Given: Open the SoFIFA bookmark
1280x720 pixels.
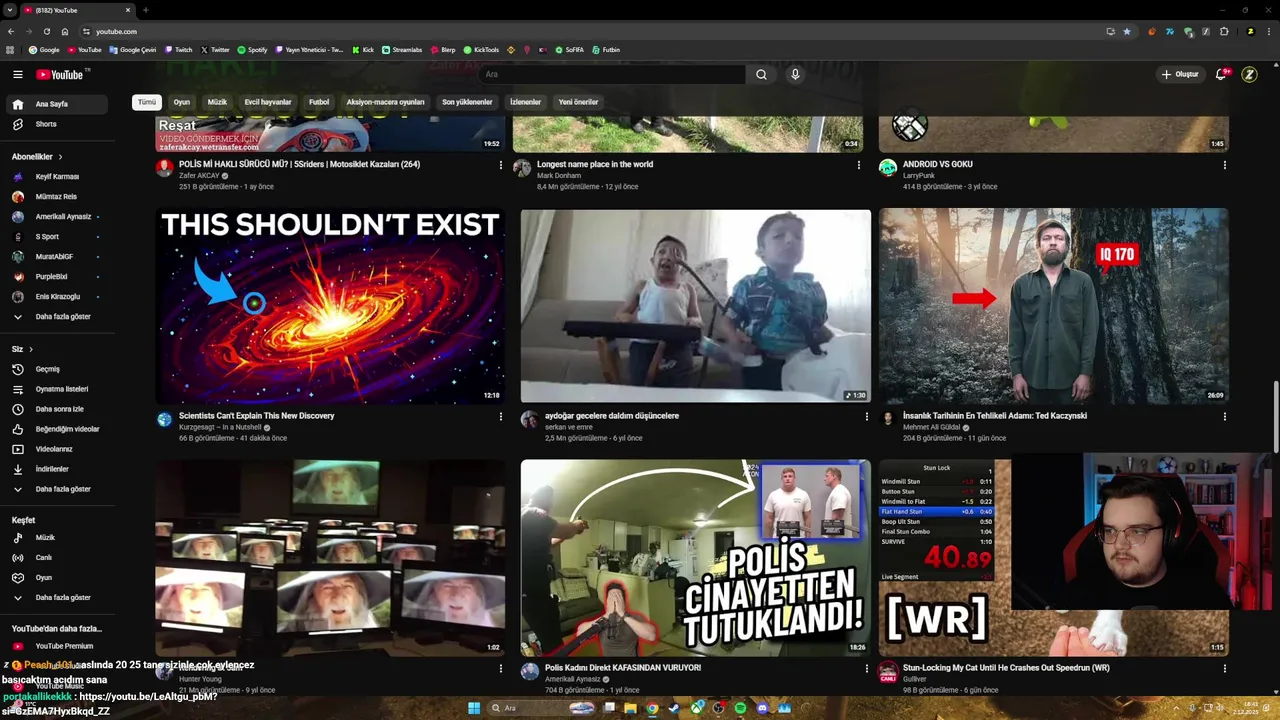Looking at the screenshot, I should point(569,49).
